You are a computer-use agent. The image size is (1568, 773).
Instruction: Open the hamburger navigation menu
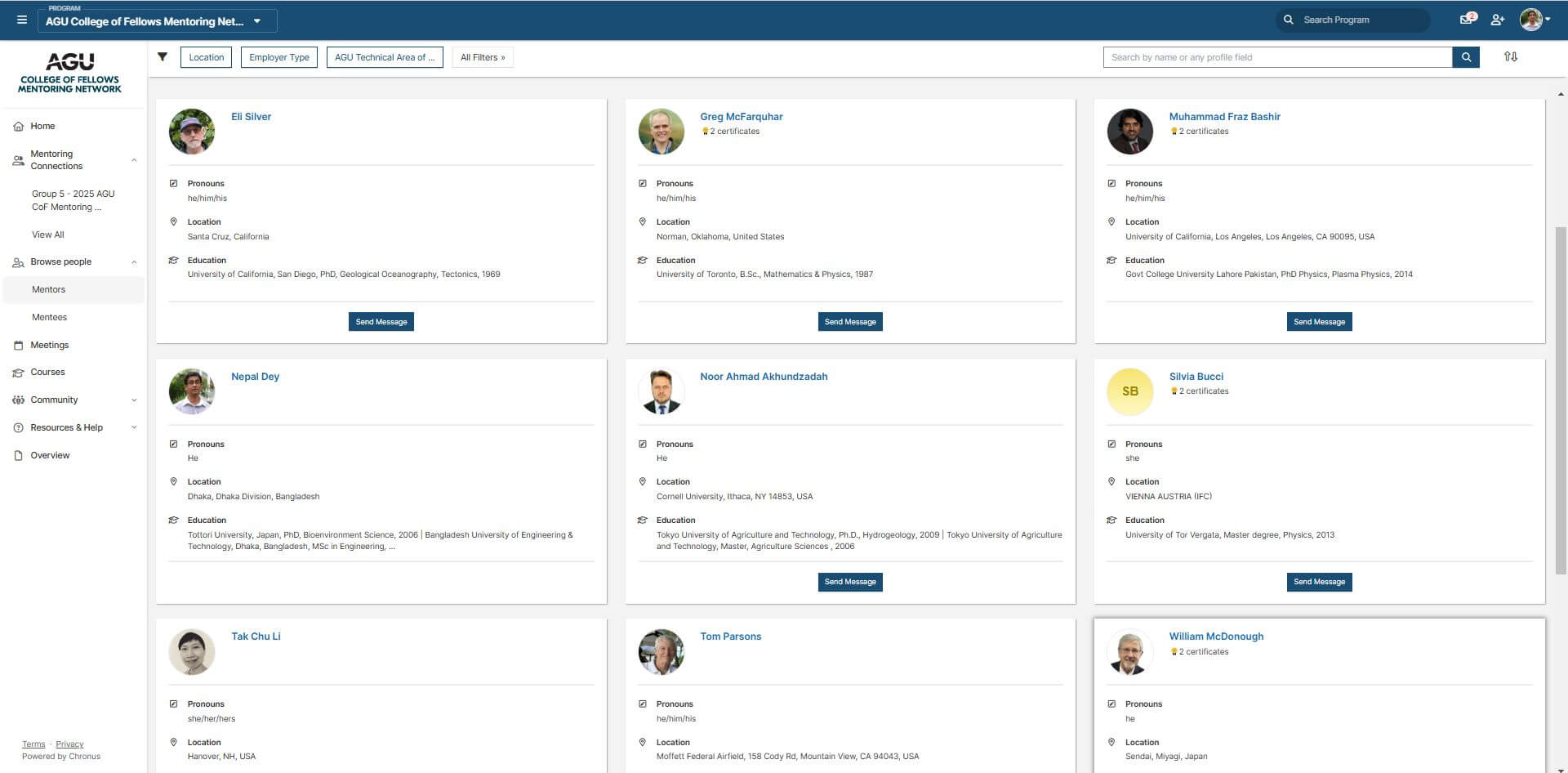[x=22, y=20]
